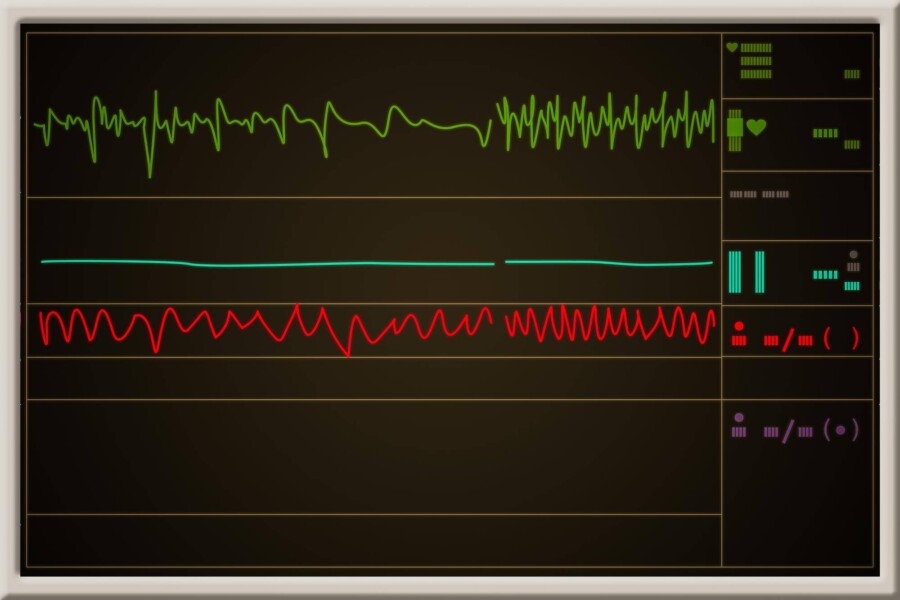The width and height of the screenshot is (900, 600).
Task: Click the purple person icon
Action: [739, 425]
